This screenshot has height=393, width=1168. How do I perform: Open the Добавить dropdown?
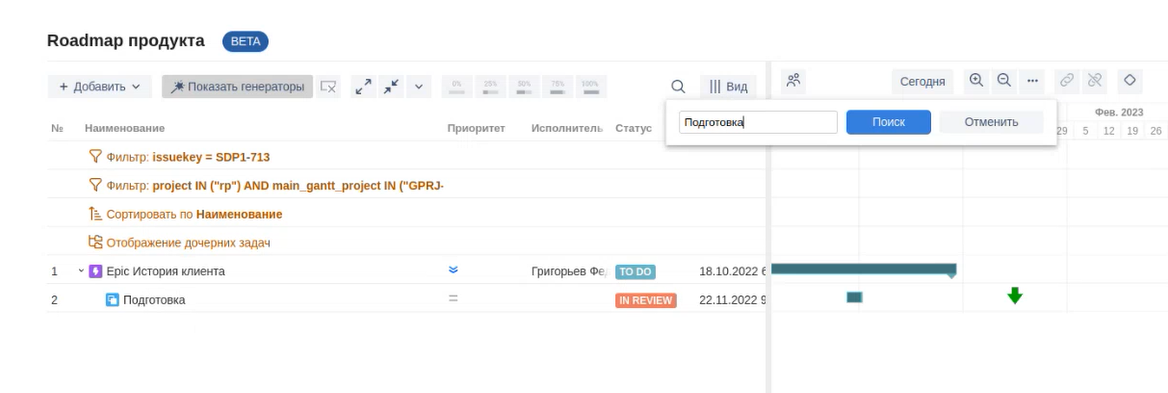tap(100, 86)
